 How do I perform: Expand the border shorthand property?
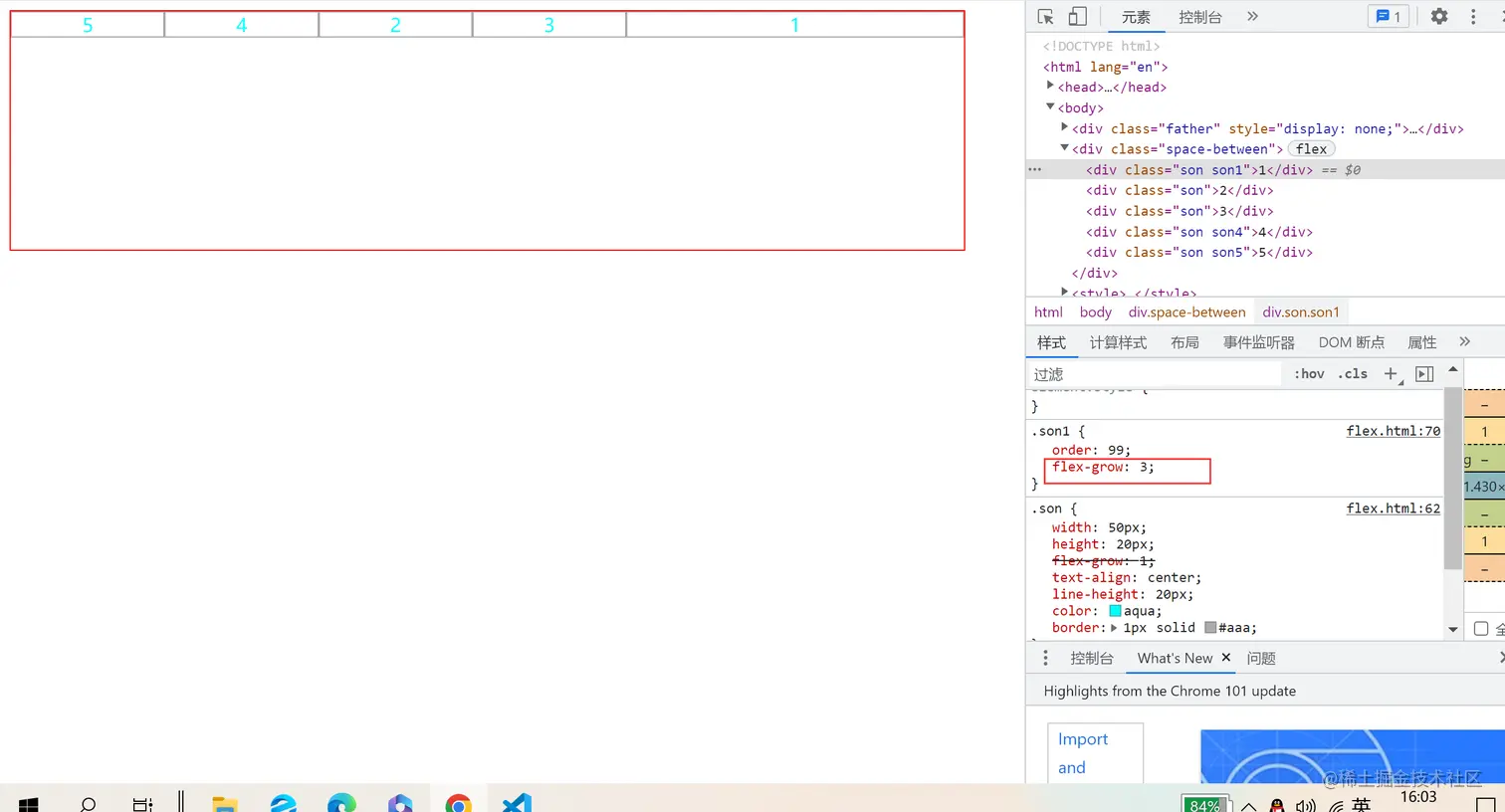click(x=1114, y=628)
